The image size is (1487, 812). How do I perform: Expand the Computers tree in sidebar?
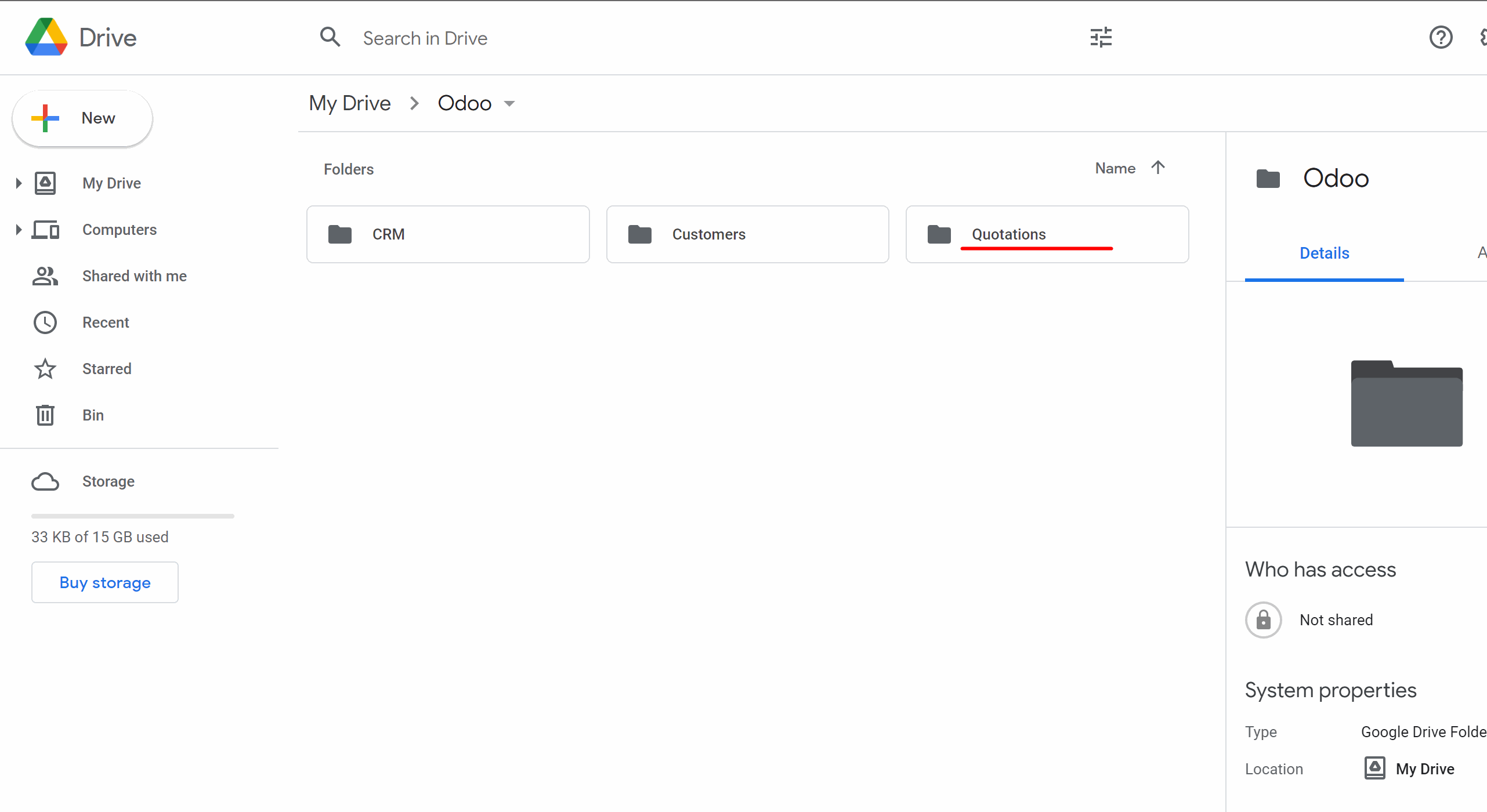pos(19,230)
